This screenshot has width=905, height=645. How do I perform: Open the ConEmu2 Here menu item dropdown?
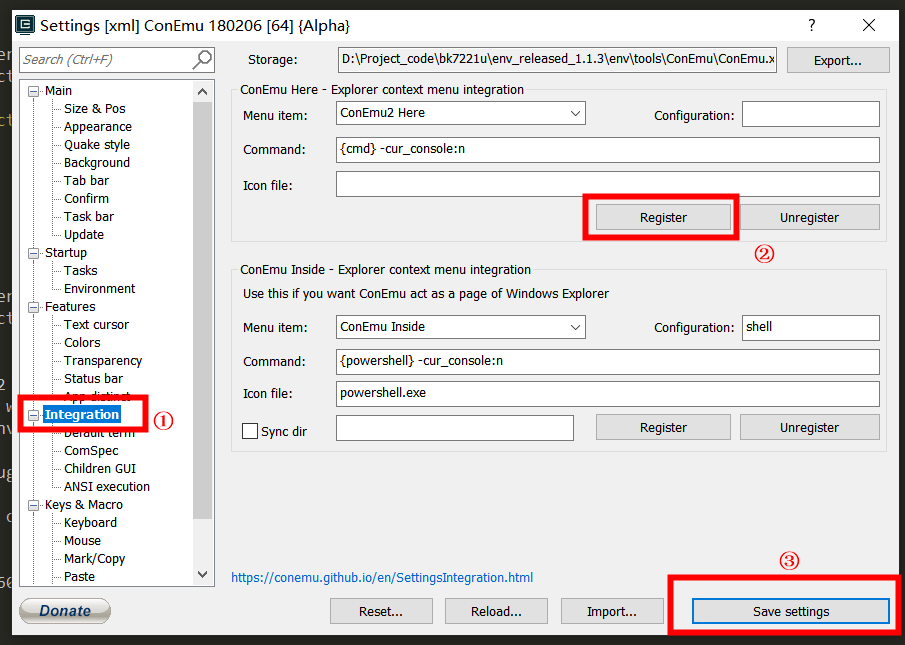[575, 113]
